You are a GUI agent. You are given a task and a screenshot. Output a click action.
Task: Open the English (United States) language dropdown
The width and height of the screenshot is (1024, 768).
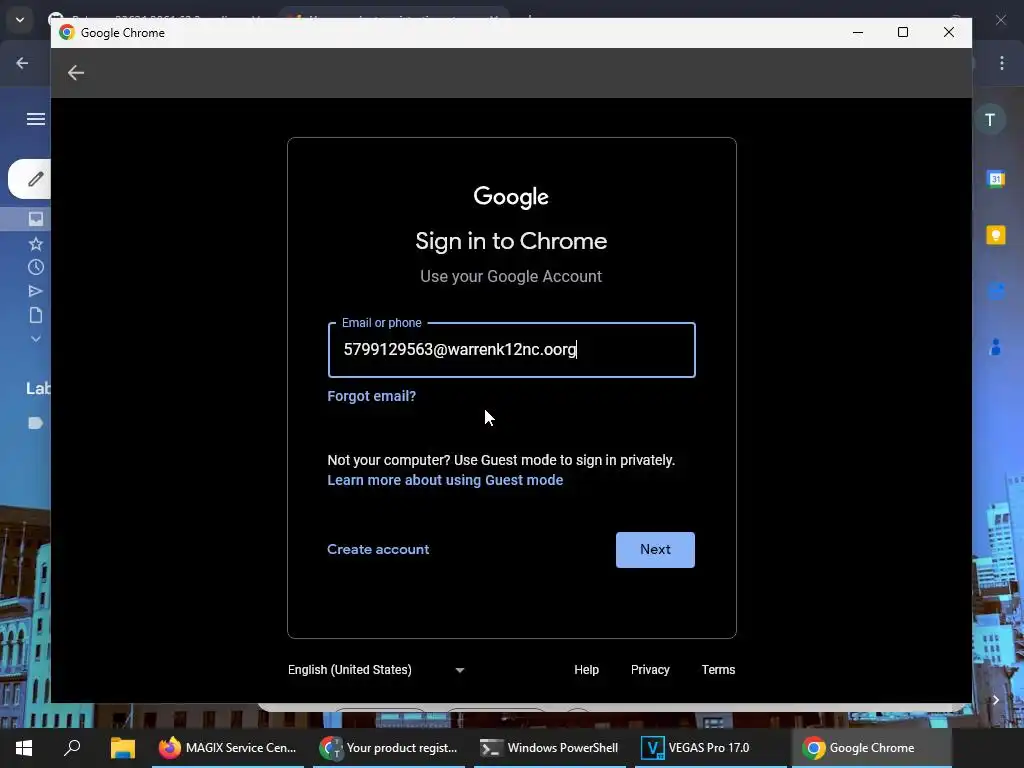[x=376, y=670]
